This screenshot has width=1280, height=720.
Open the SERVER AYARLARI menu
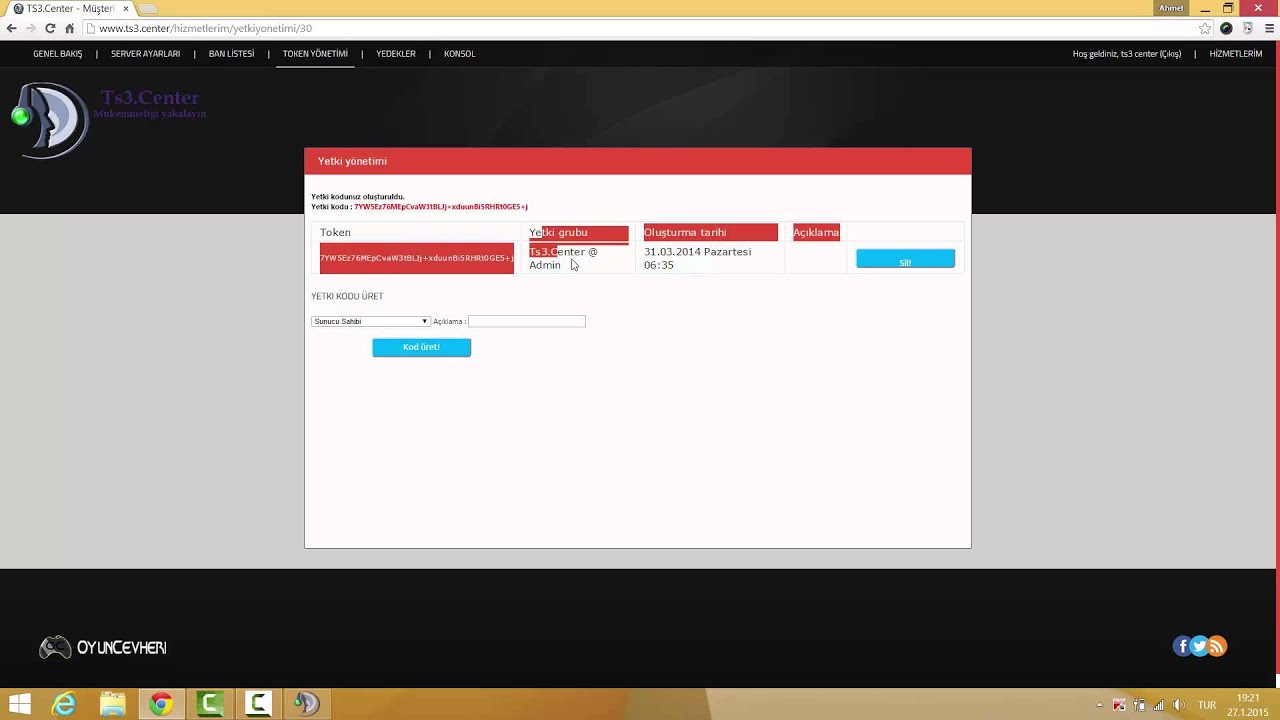pyautogui.click(x=146, y=54)
